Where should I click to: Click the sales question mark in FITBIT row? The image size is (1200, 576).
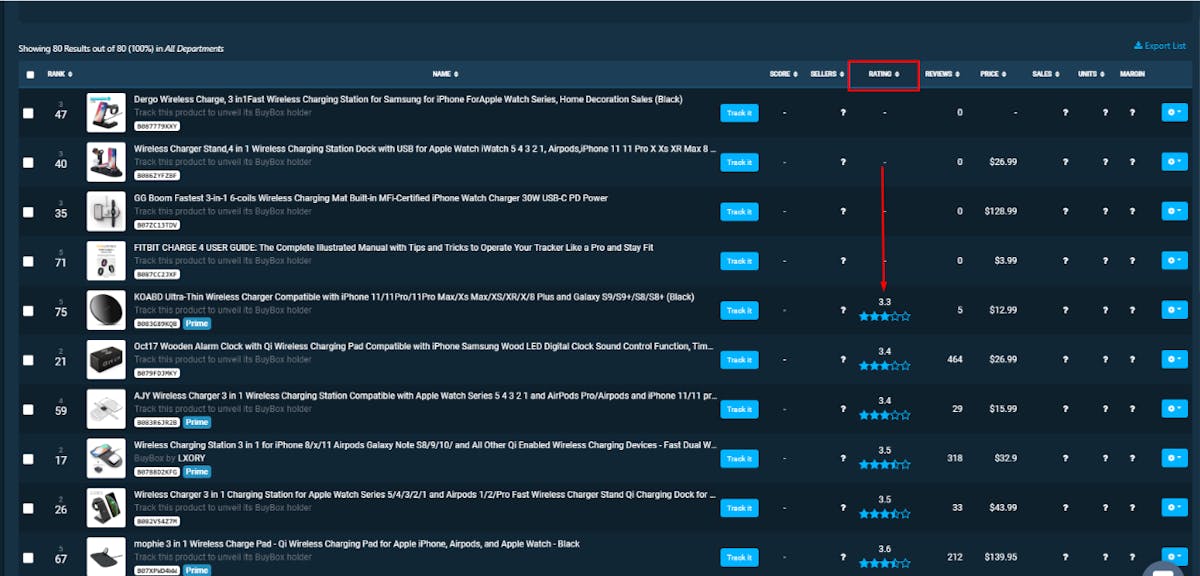tap(1065, 261)
